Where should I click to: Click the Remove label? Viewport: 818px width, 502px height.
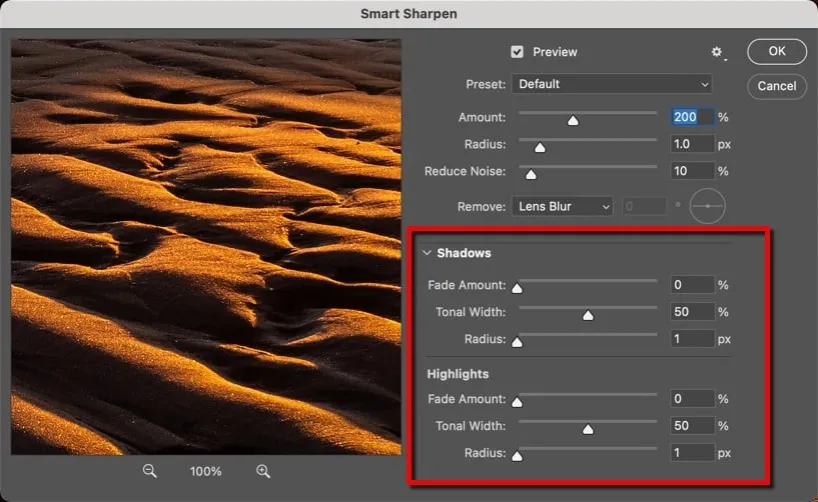482,207
